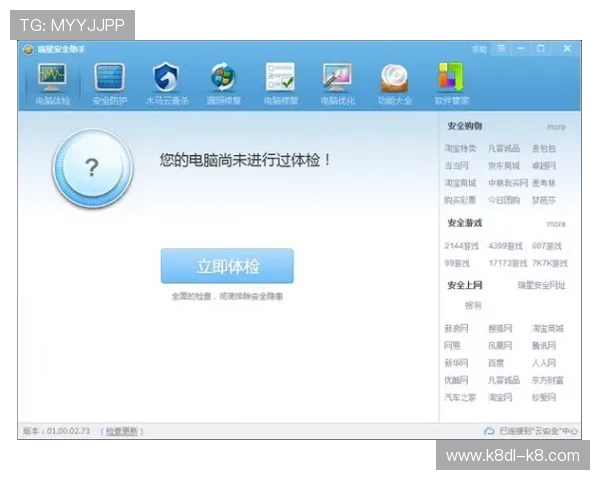Image resolution: width=600 pixels, height=480 pixels.
Task: Open the 4399游戏 link
Action: coord(505,246)
